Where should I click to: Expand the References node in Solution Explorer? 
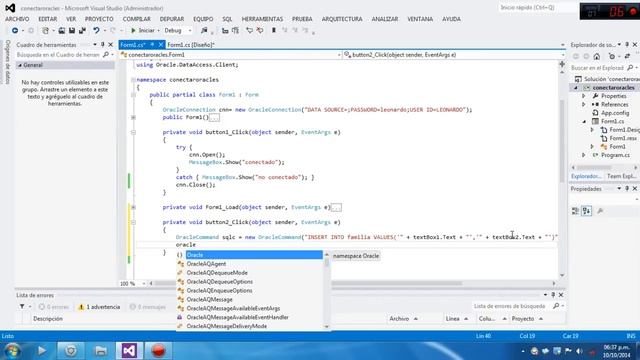(584, 104)
